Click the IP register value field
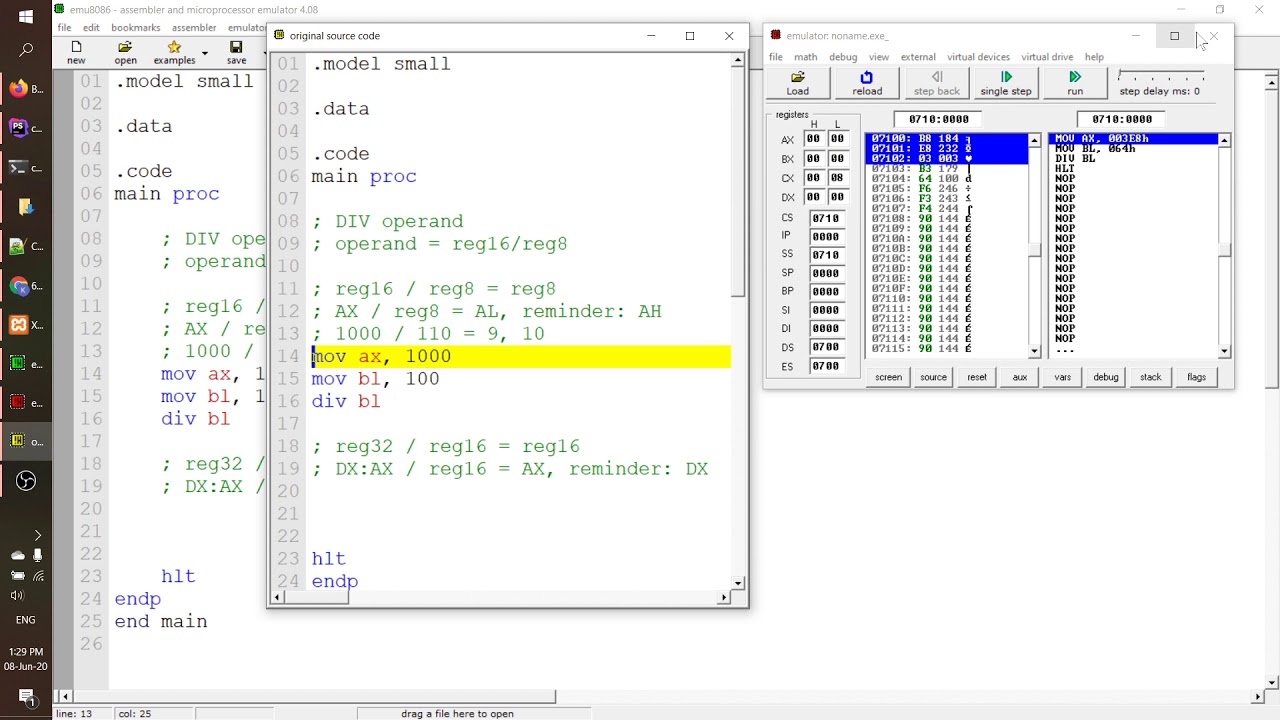The height and width of the screenshot is (720, 1280). pyautogui.click(x=825, y=236)
